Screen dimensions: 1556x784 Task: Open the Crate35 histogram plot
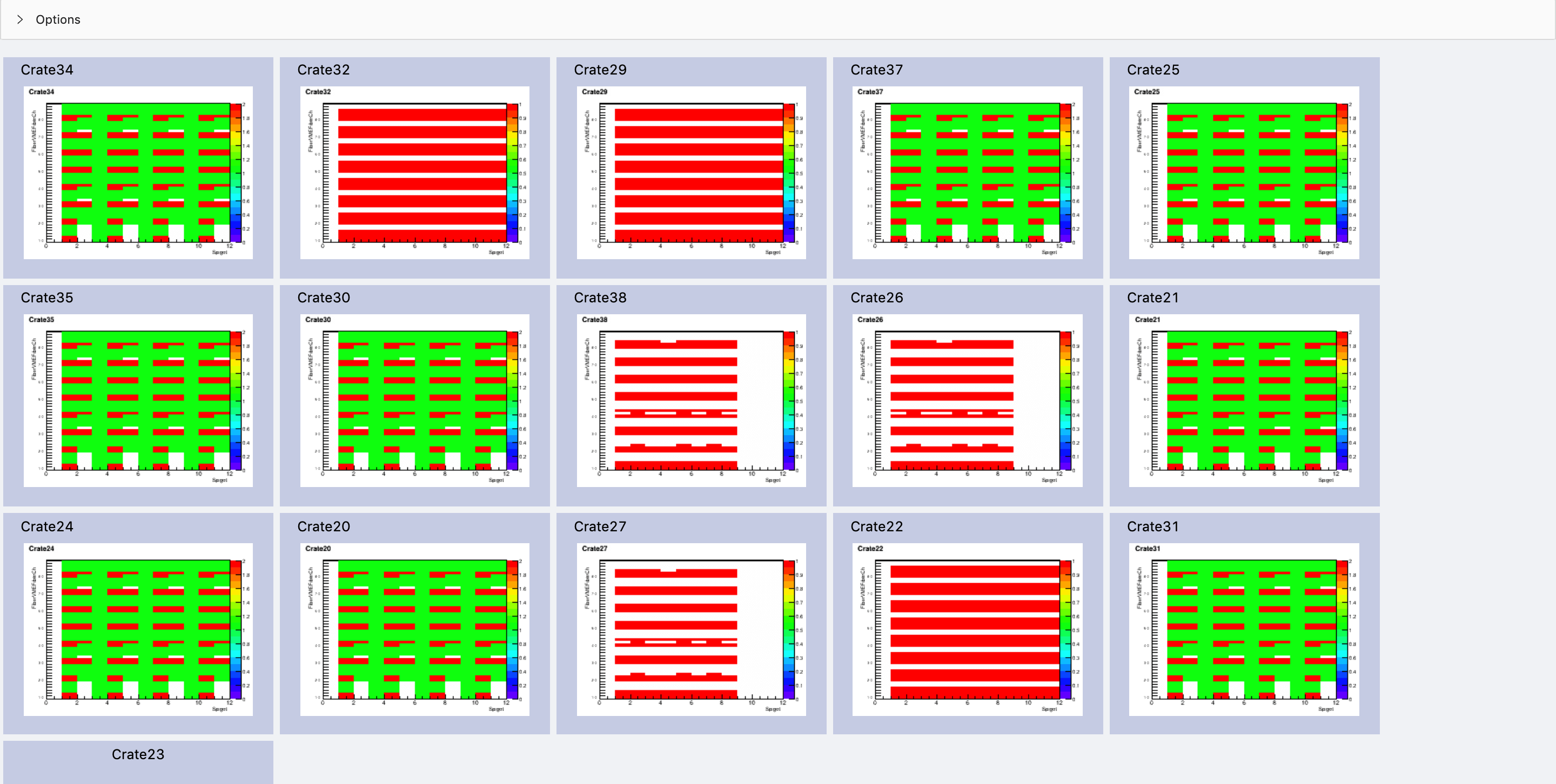138,400
